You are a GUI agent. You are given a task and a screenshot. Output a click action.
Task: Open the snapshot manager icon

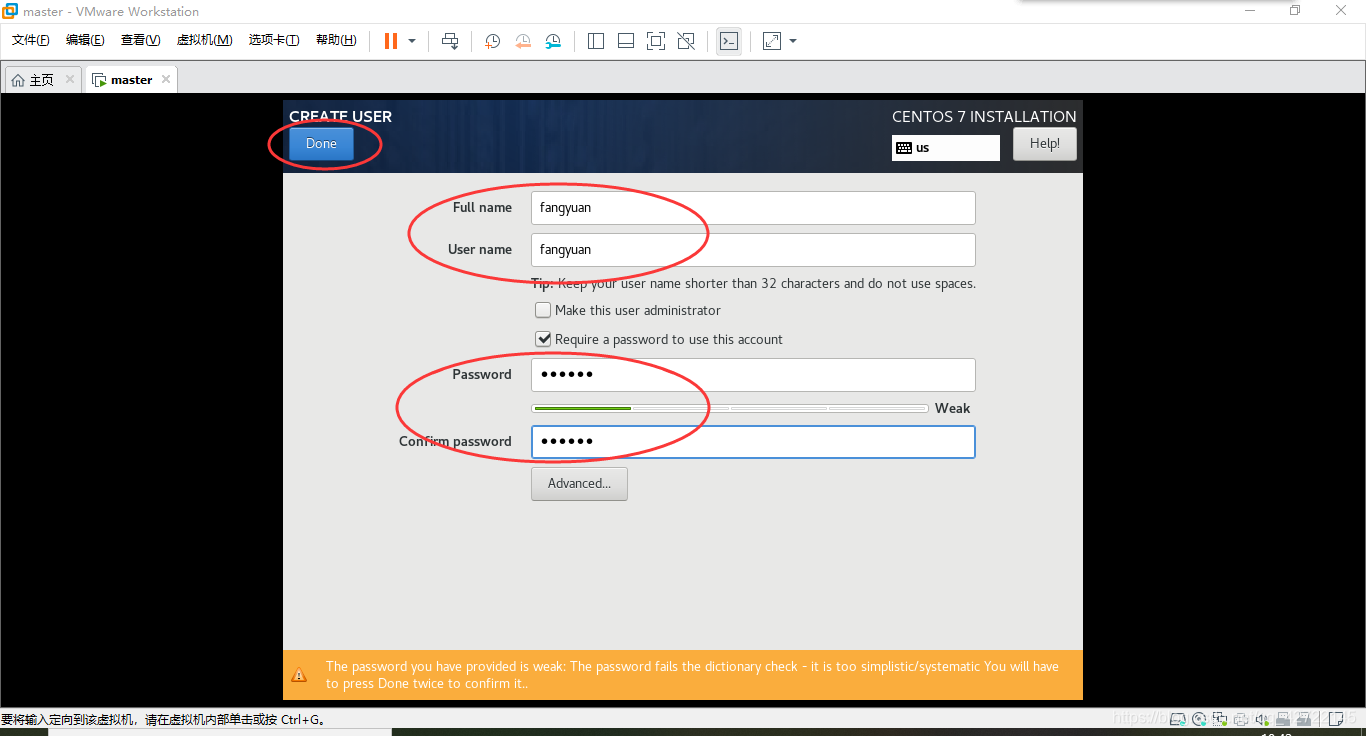[553, 41]
